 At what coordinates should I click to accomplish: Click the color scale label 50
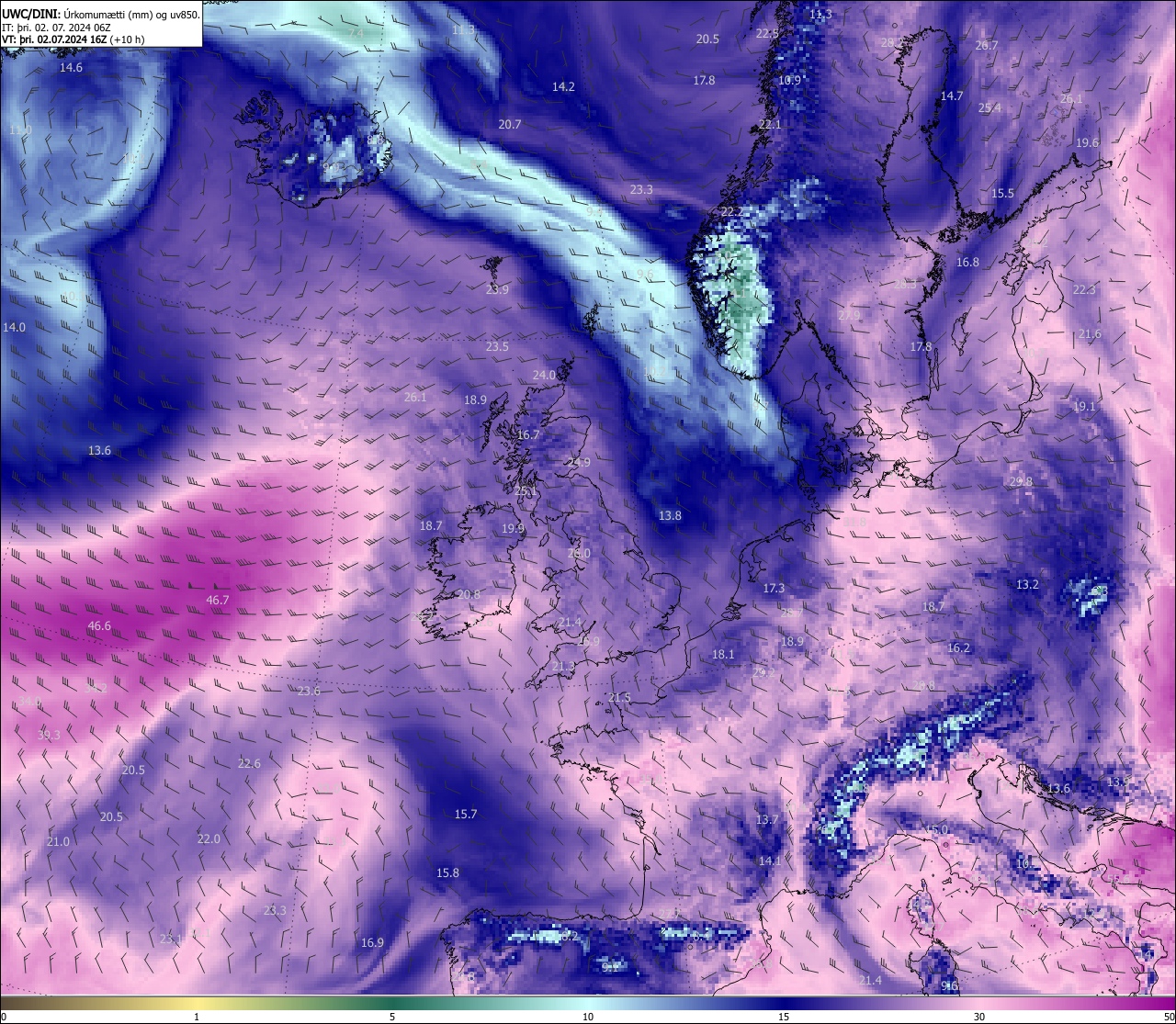1170,1017
